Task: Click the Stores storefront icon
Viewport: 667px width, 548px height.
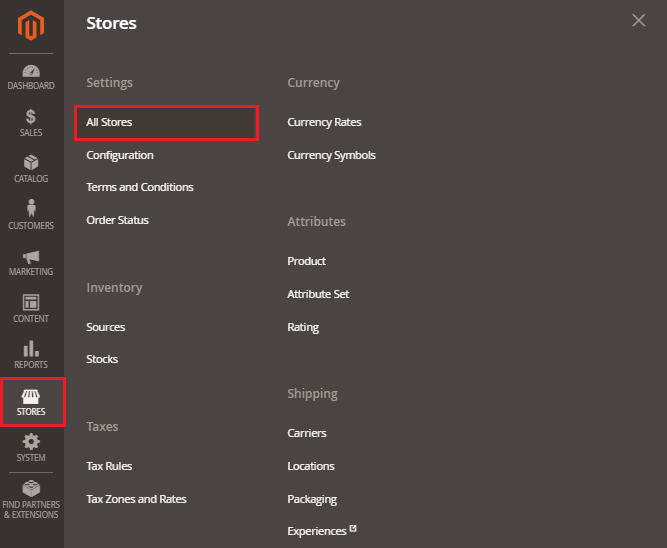Action: [31, 396]
